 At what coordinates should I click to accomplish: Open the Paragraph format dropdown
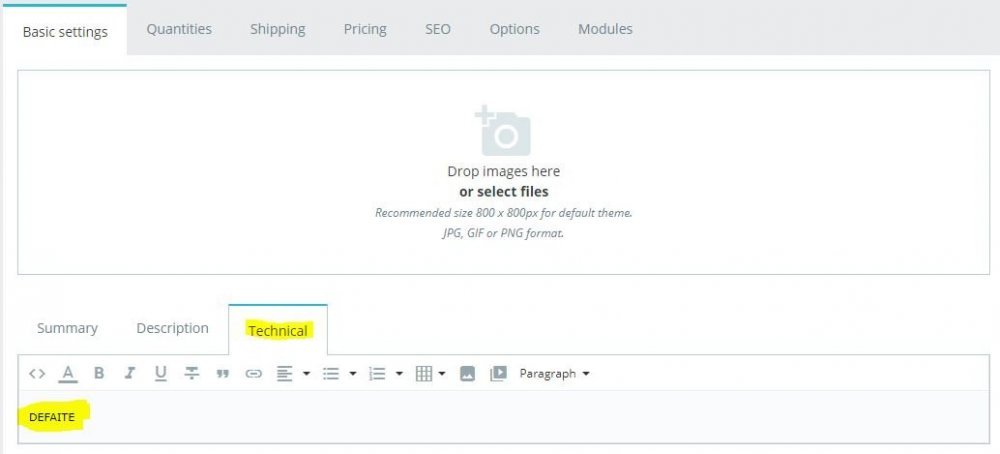point(554,374)
